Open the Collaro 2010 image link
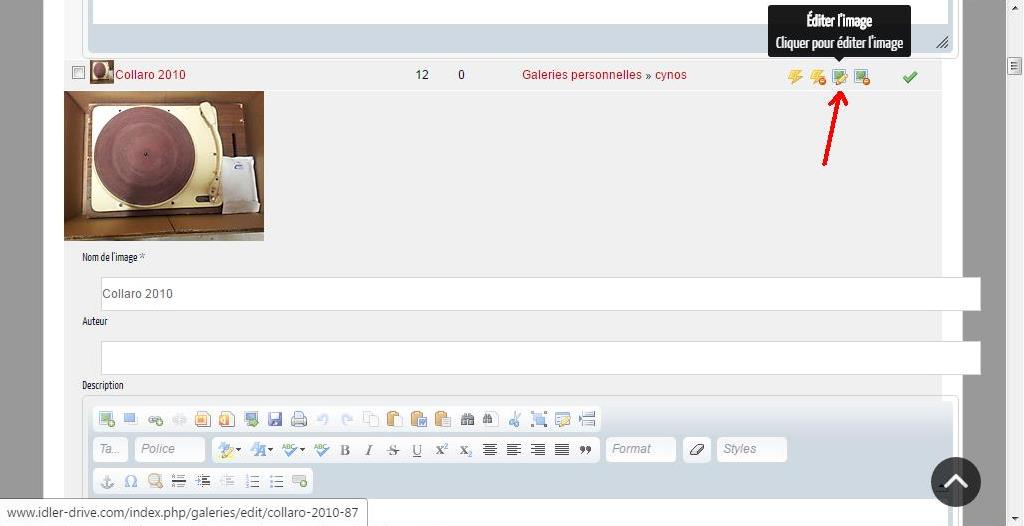1024x526 pixels. click(150, 75)
